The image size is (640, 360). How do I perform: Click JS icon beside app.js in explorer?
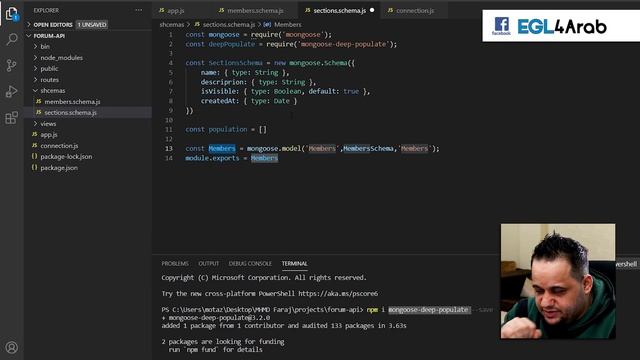(35, 134)
